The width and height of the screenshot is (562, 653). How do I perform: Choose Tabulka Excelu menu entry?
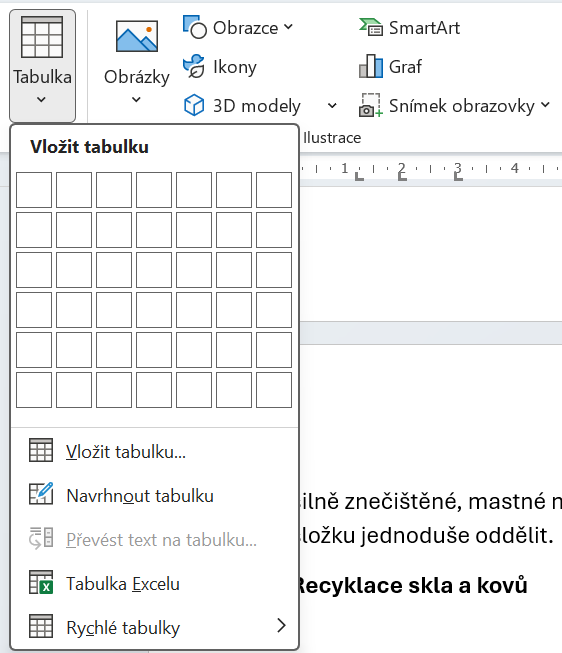(x=155, y=583)
